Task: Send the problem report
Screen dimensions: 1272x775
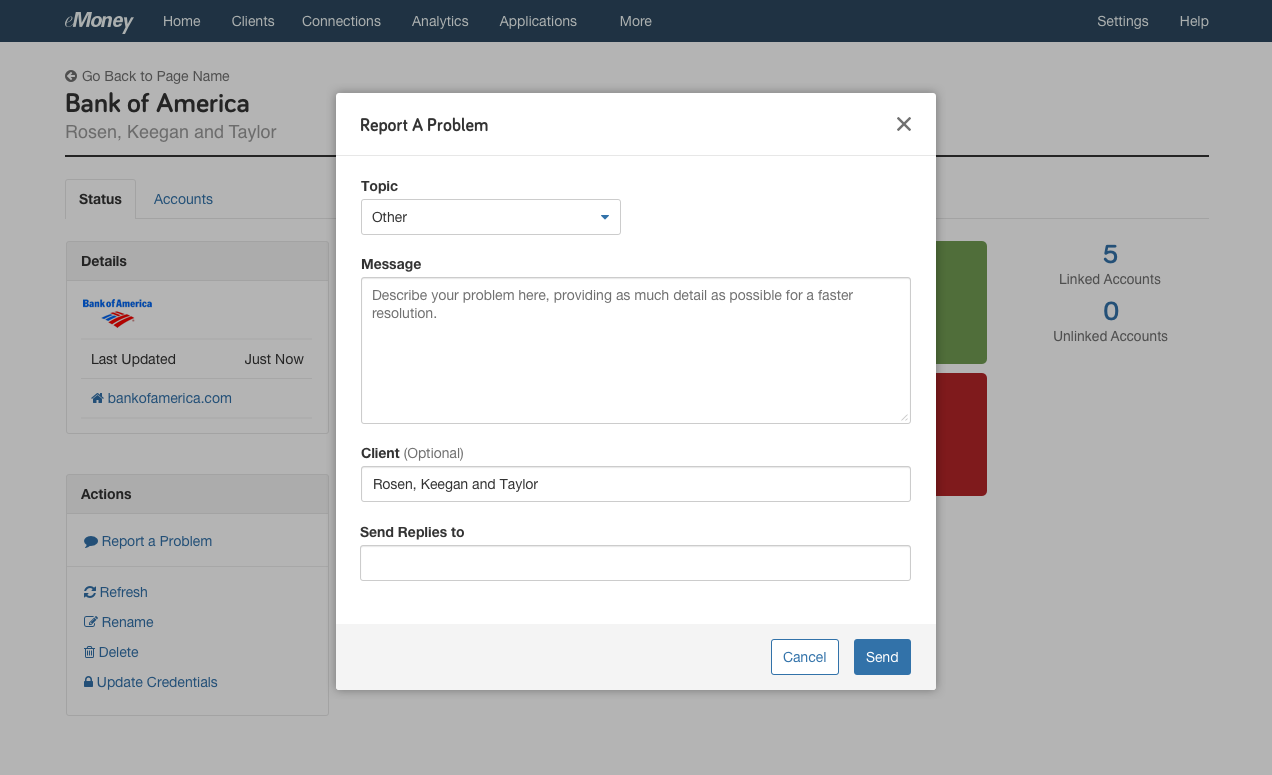Action: [x=882, y=657]
